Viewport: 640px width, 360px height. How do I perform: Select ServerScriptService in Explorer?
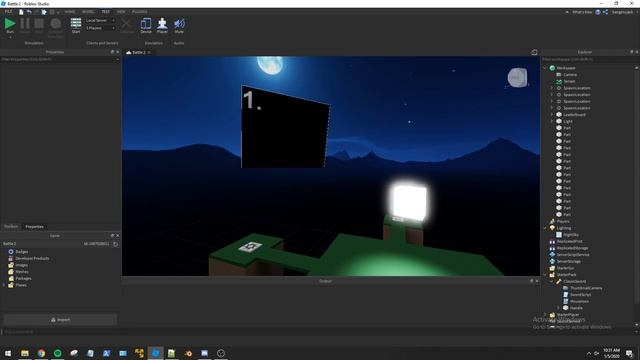[x=573, y=255]
